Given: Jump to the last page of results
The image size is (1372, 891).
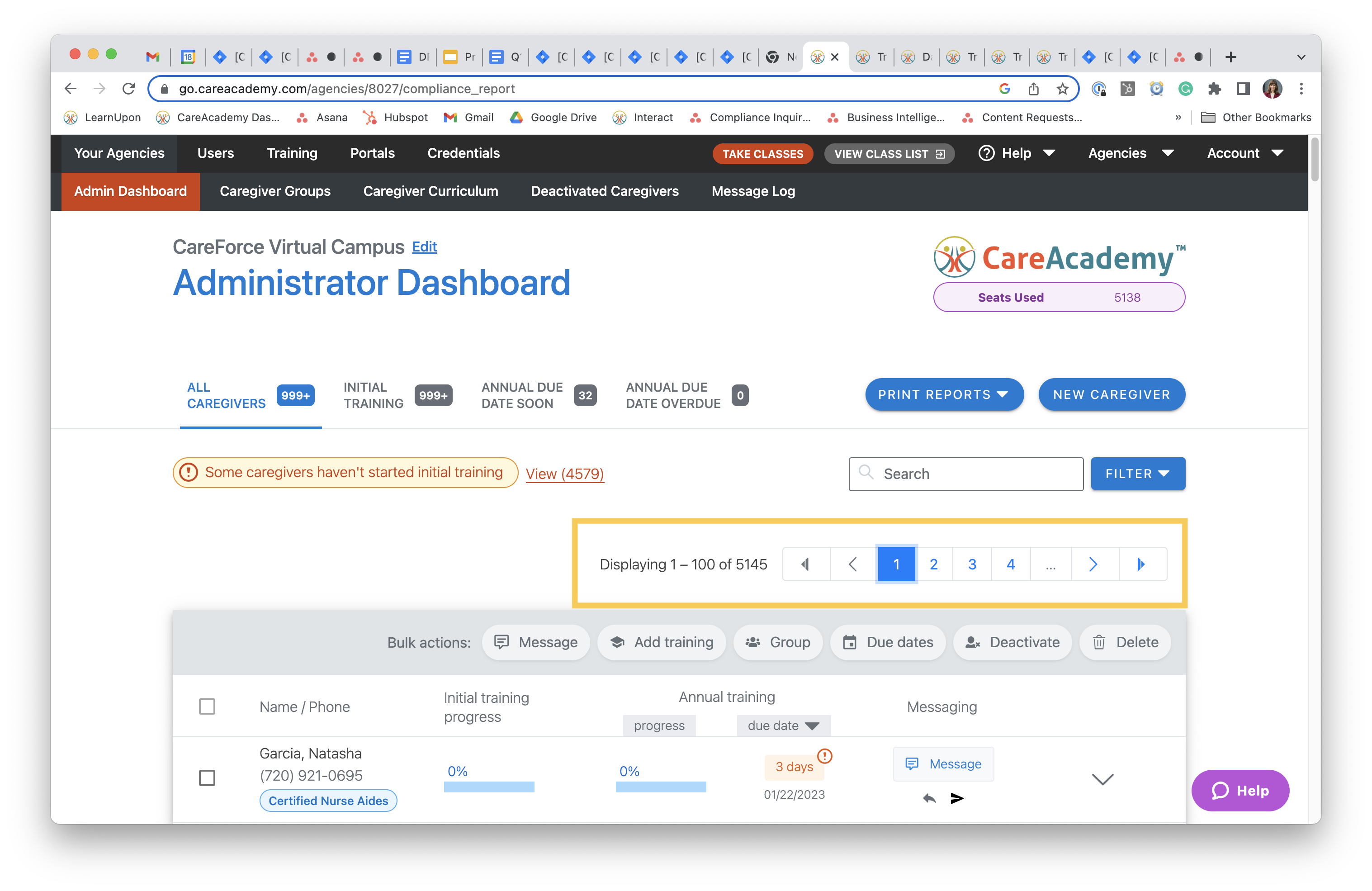Looking at the screenshot, I should pyautogui.click(x=1141, y=564).
